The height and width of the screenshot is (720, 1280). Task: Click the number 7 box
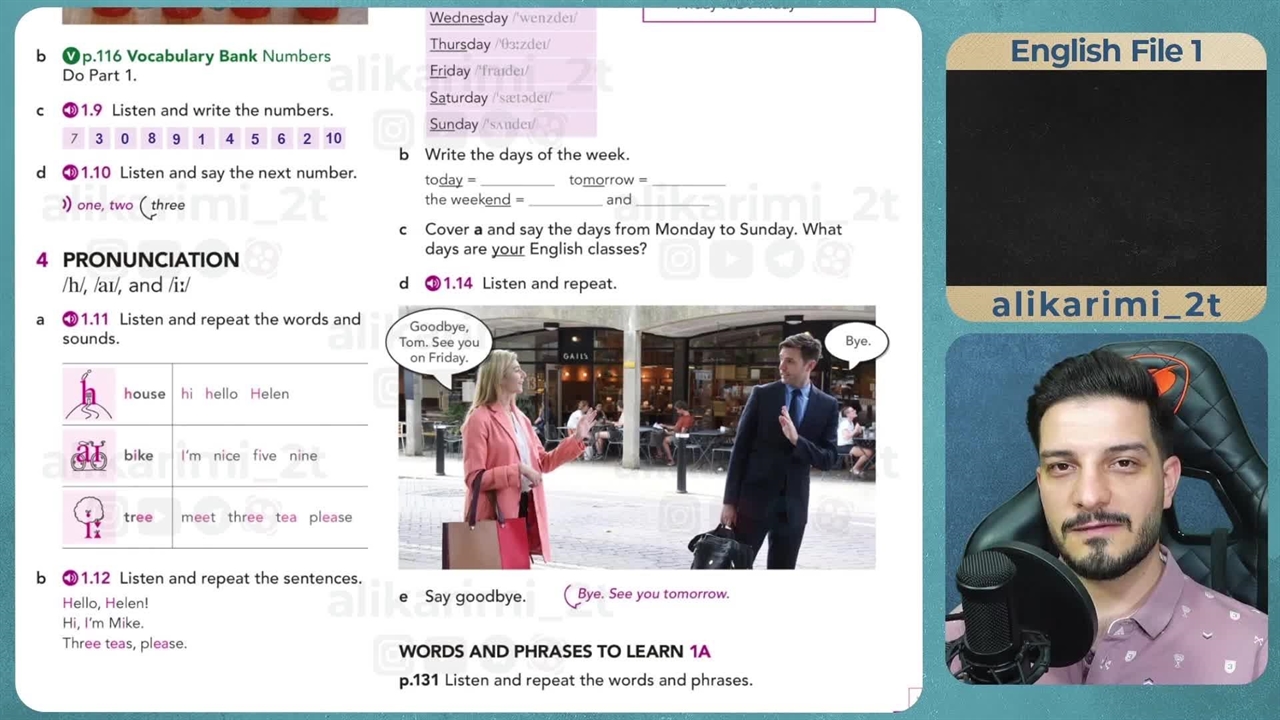(x=74, y=139)
